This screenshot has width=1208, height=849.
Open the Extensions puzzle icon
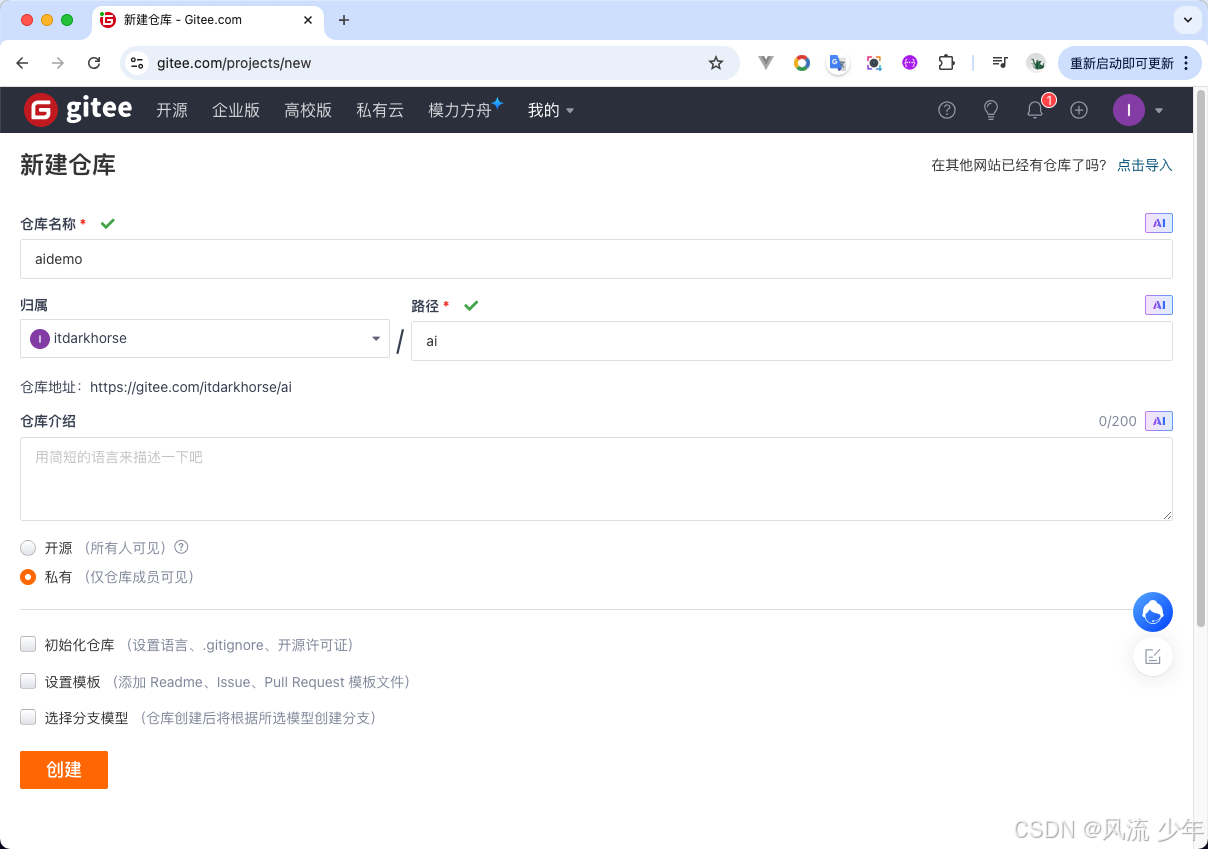click(946, 63)
